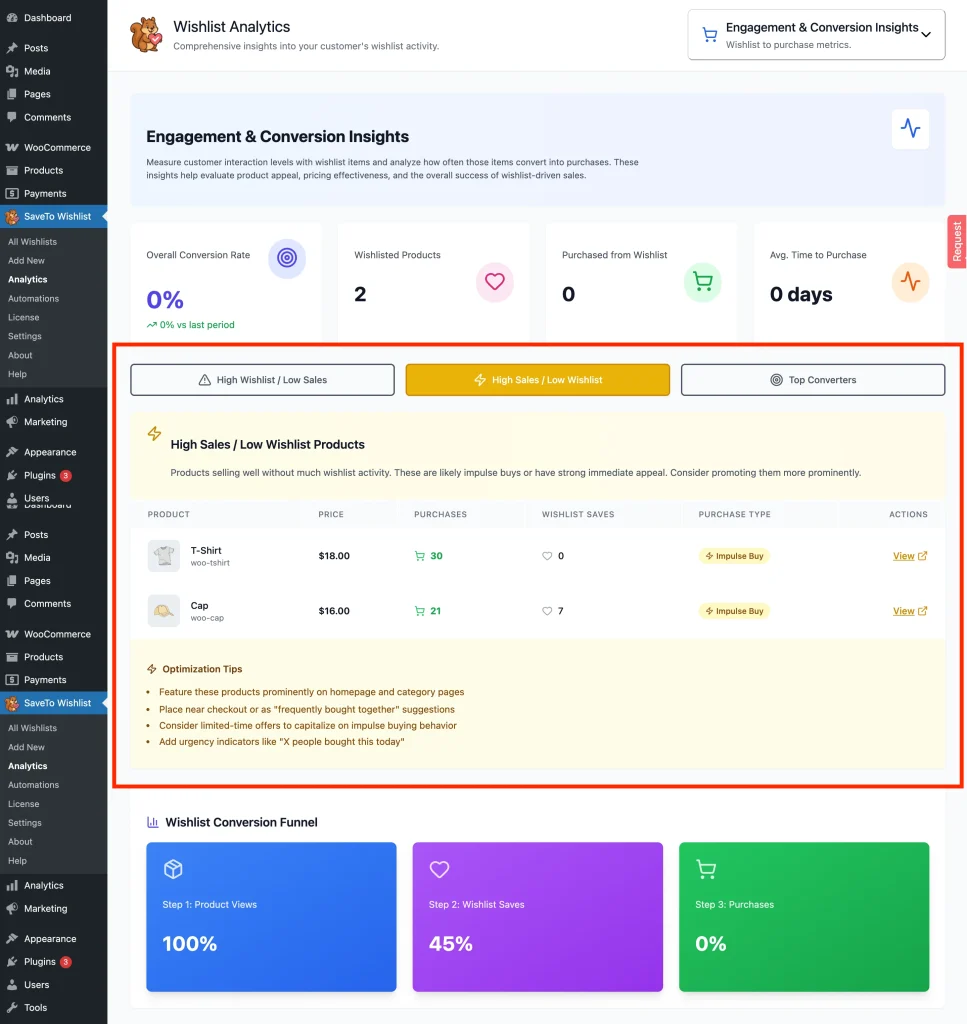Open the Engagement & Conversion Insights dropdown
The image size is (967, 1024).
click(x=815, y=34)
